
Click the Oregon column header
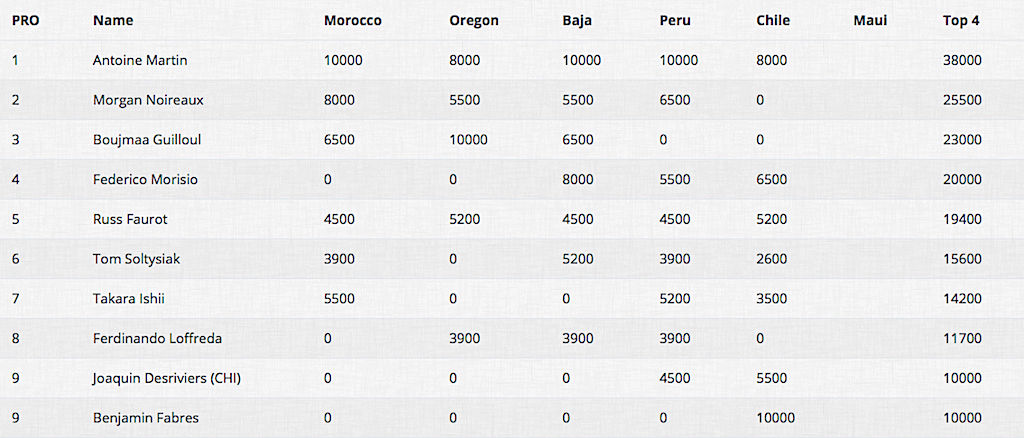tap(474, 21)
